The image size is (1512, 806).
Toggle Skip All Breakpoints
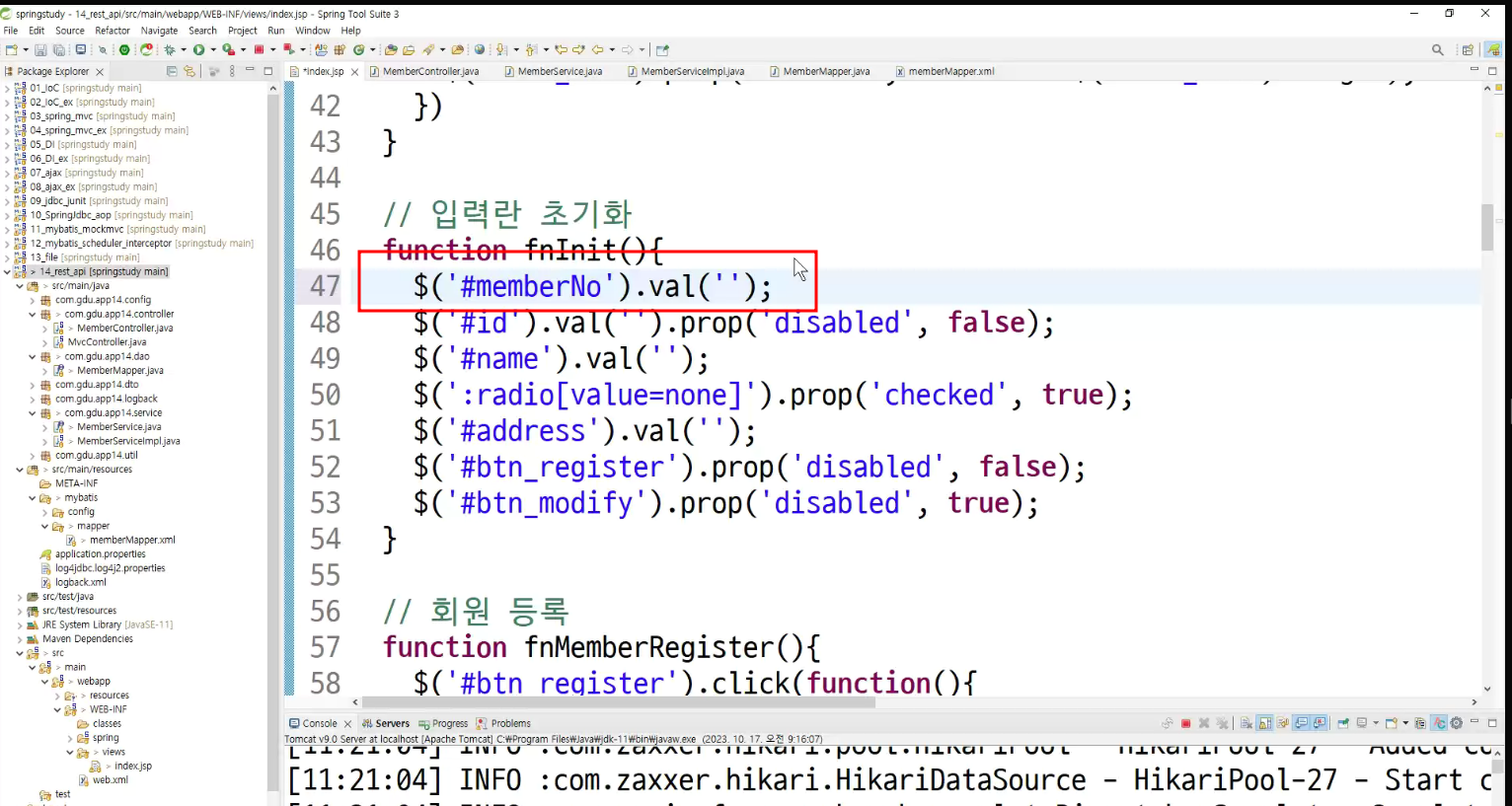(x=103, y=49)
